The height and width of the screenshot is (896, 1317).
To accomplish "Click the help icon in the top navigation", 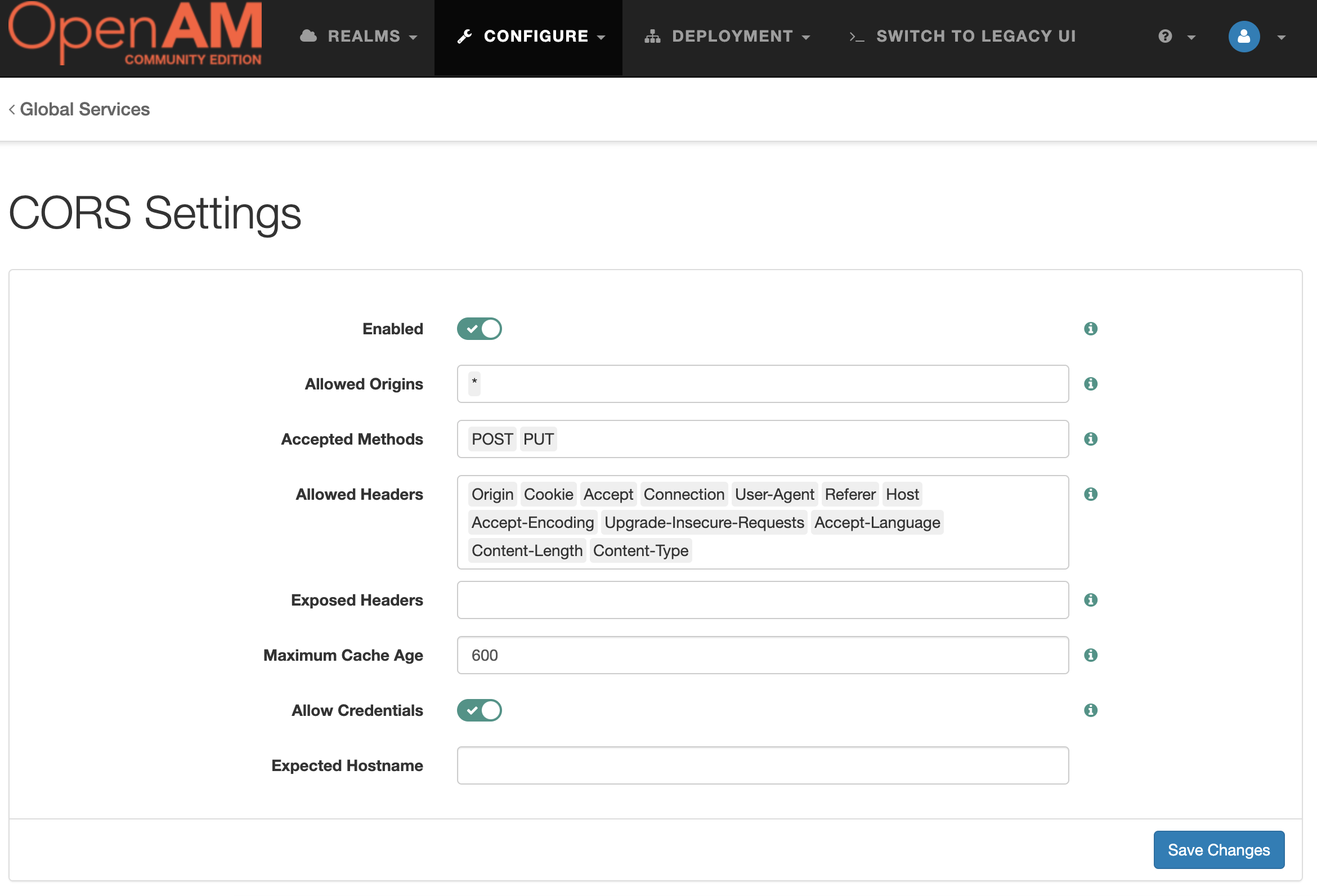I will 1164,36.
